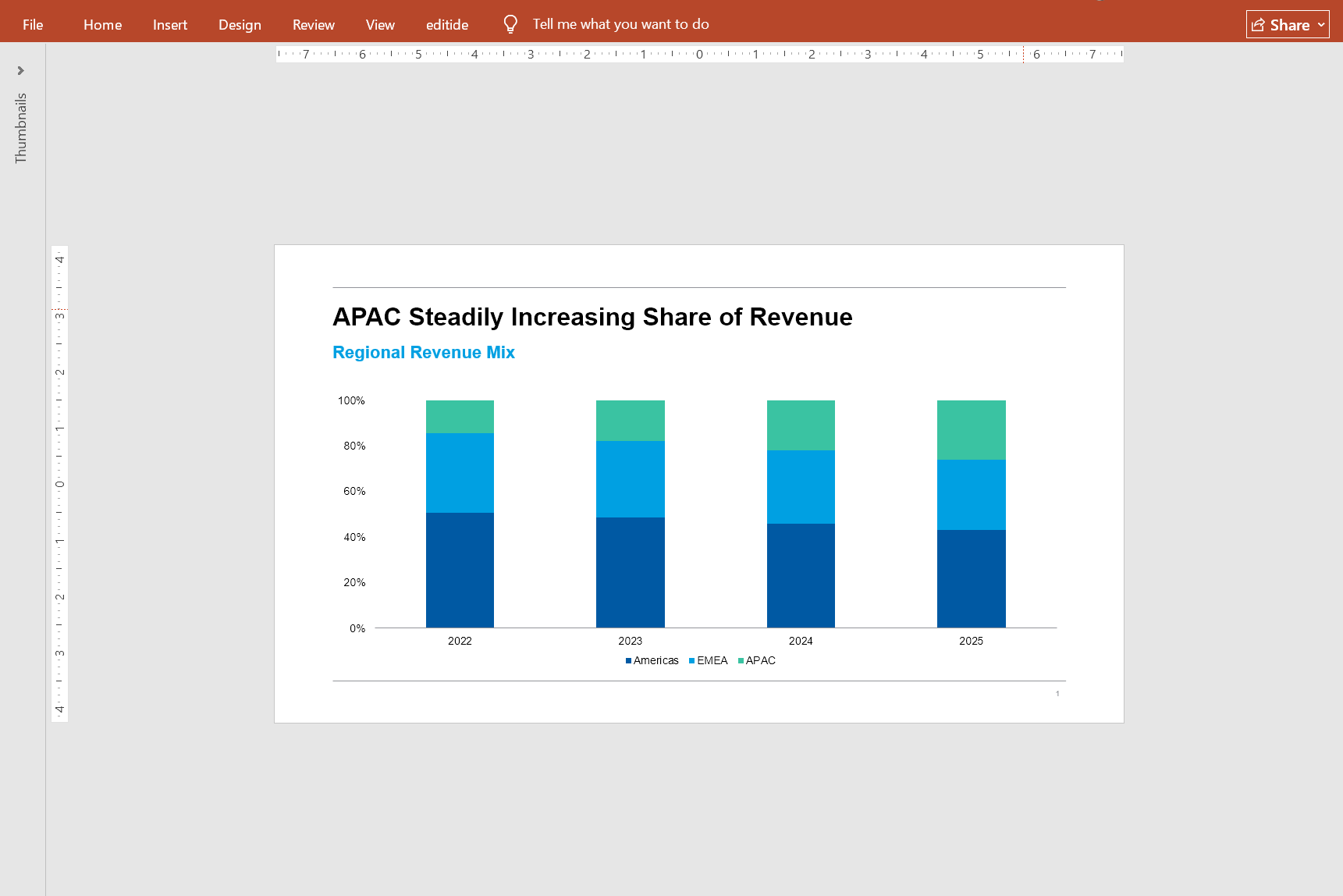Screen dimensions: 1343x896
Task: Click the 2023 EMEA bar segment
Action: [631, 479]
